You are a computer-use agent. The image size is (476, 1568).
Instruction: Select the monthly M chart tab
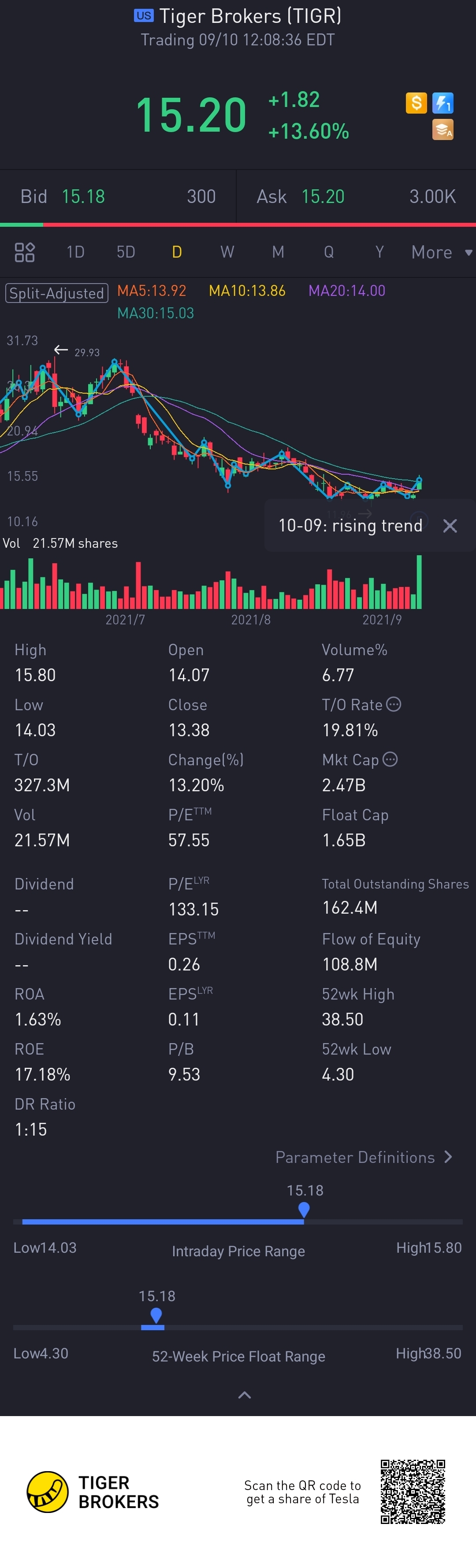278,252
